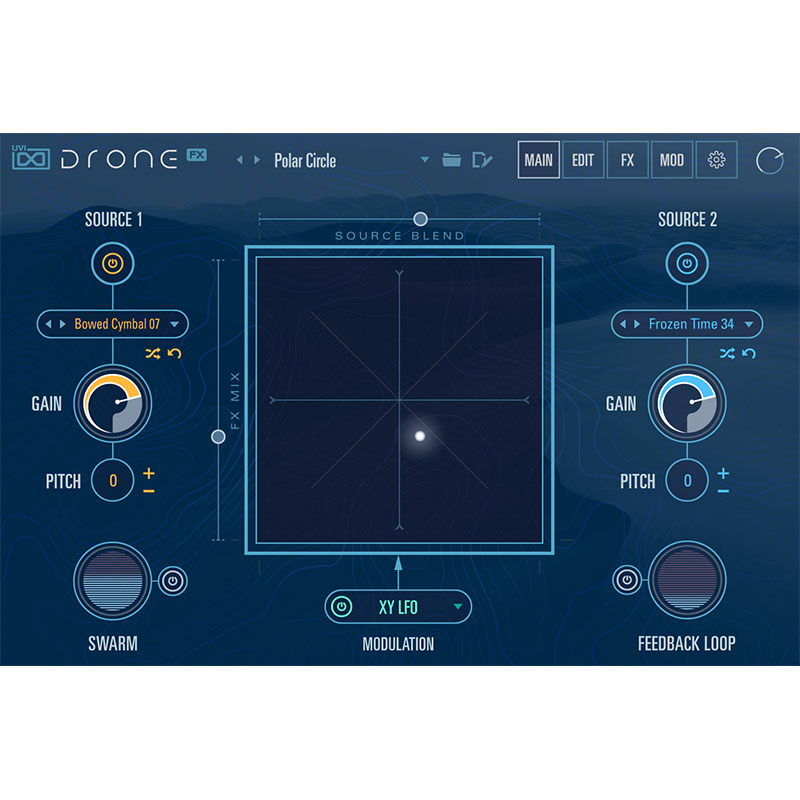Toggle the Feedback Loop power switch
This screenshot has width=800, height=800.
coord(627,580)
